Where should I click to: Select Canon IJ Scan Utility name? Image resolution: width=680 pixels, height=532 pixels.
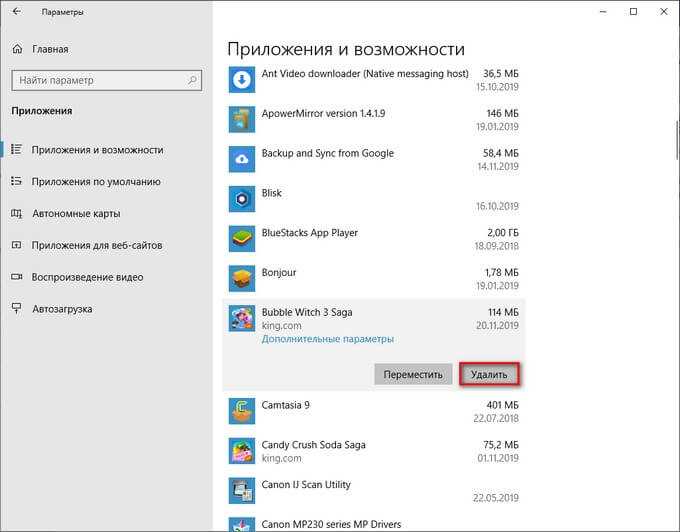pos(306,485)
